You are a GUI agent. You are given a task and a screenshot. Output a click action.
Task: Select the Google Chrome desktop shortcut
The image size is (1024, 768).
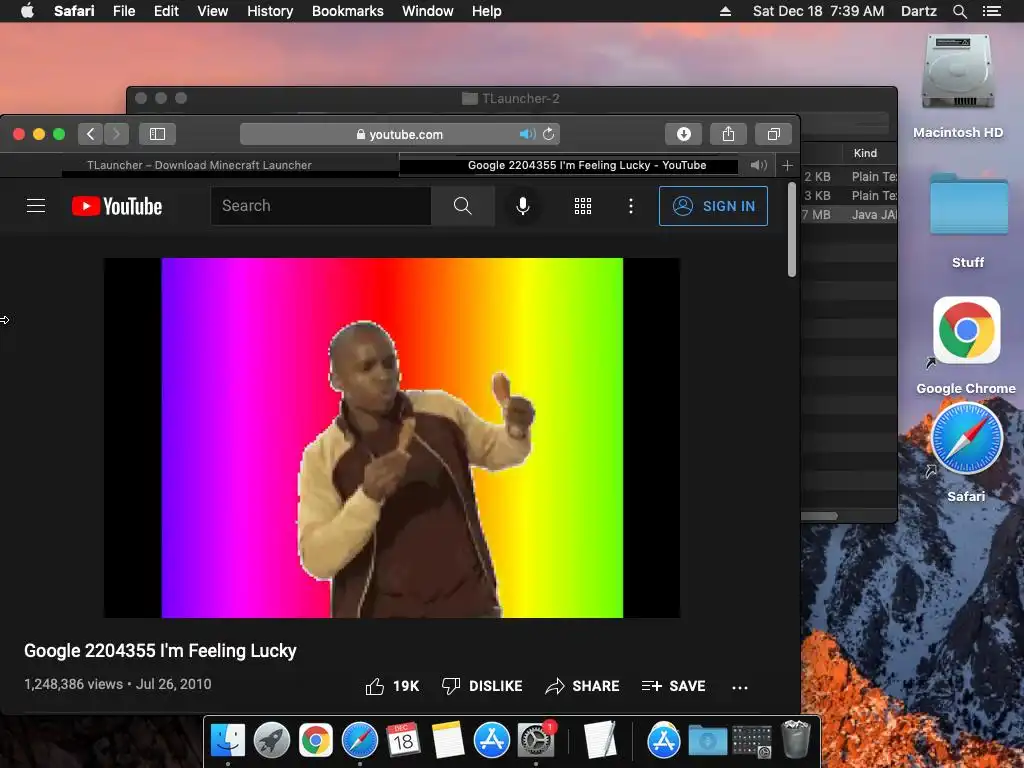pos(966,345)
